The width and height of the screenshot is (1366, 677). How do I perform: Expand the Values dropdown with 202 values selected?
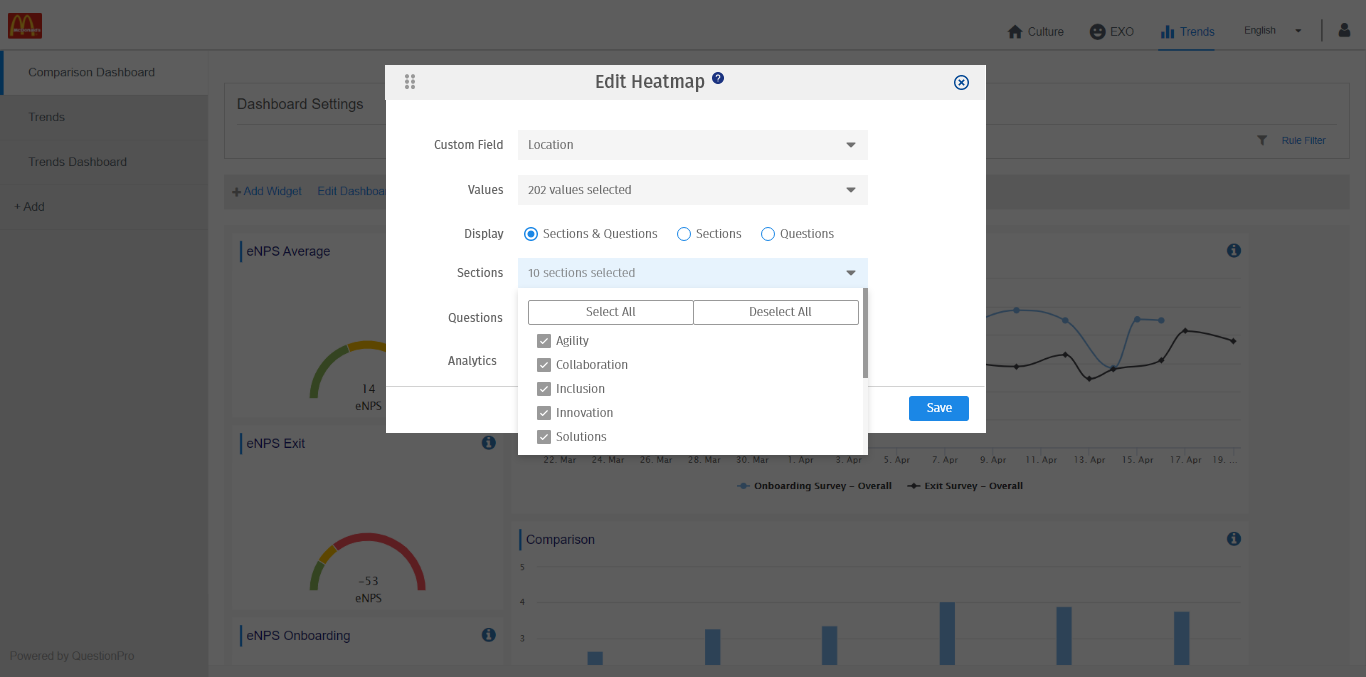(692, 189)
